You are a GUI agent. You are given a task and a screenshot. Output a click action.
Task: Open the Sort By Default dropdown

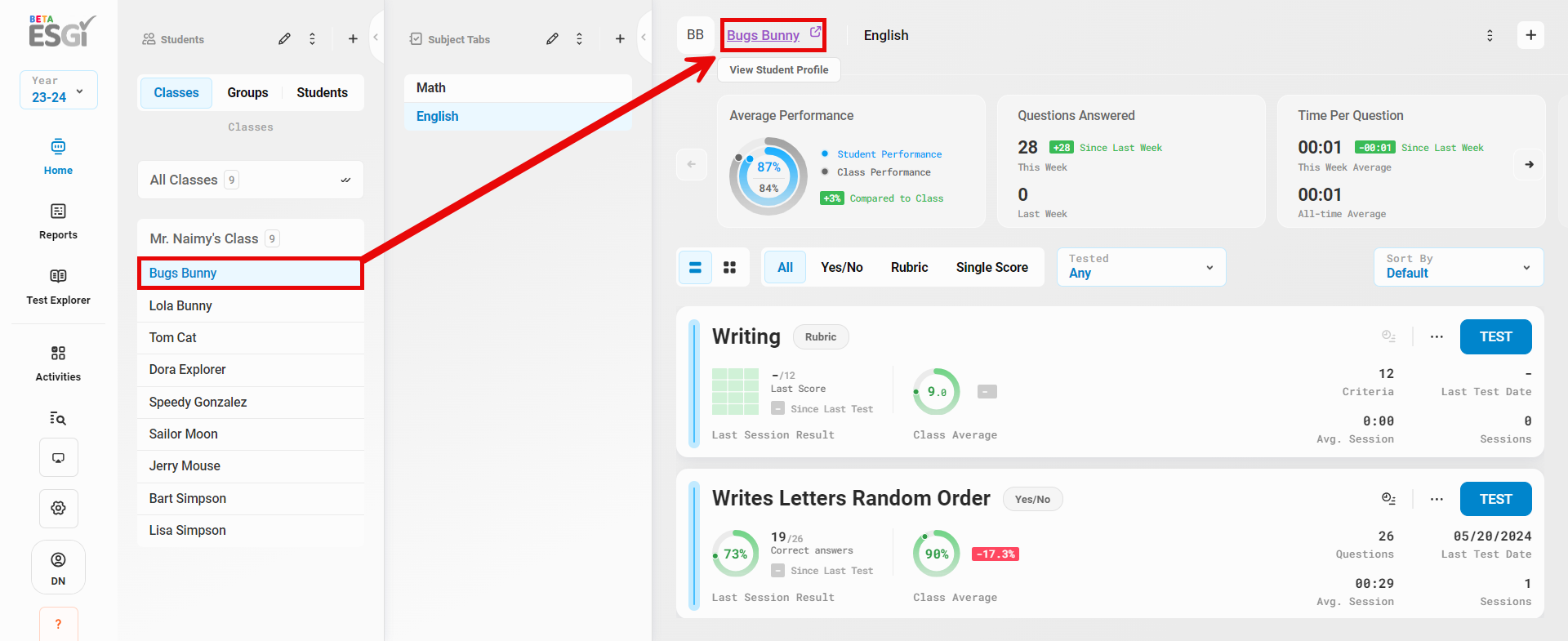pyautogui.click(x=1459, y=267)
